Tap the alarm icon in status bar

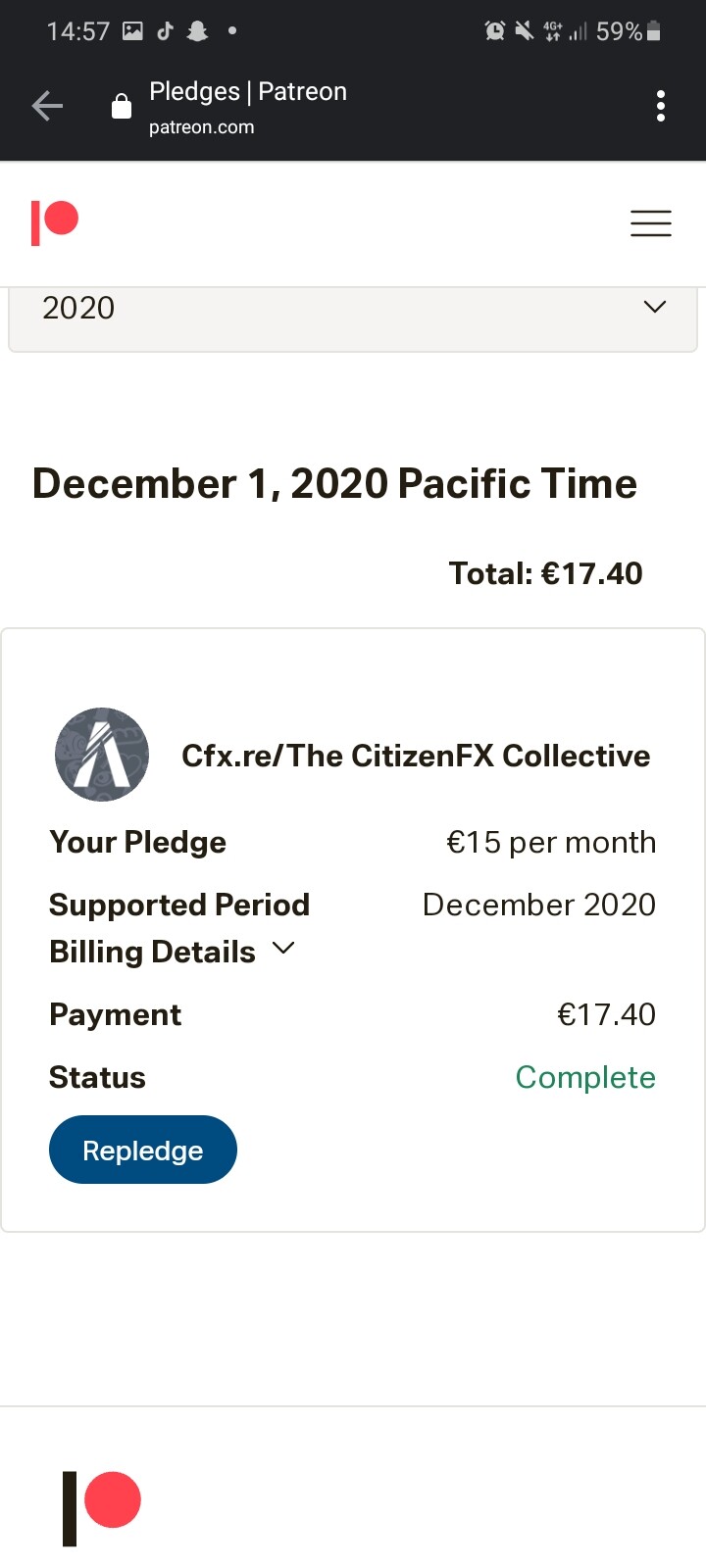[495, 31]
